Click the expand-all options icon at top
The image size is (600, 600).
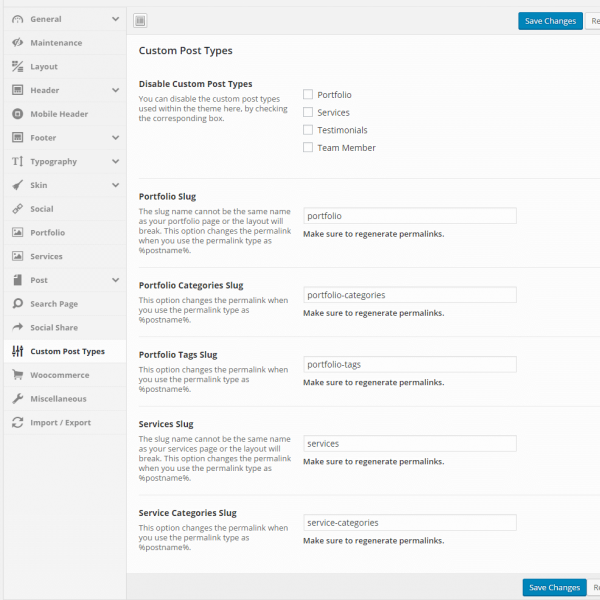pos(140,21)
